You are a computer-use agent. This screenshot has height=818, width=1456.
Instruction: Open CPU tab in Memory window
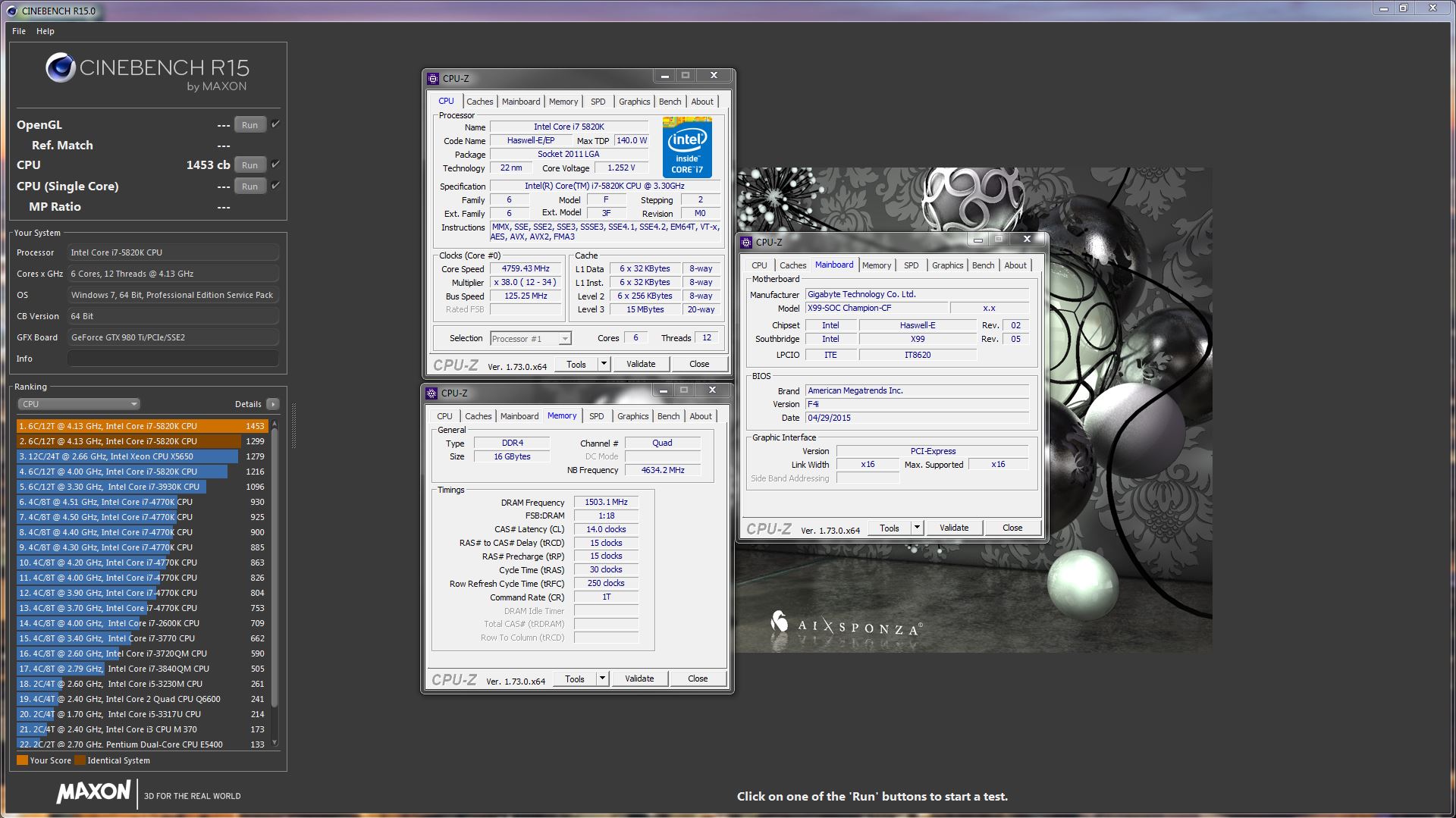point(444,416)
